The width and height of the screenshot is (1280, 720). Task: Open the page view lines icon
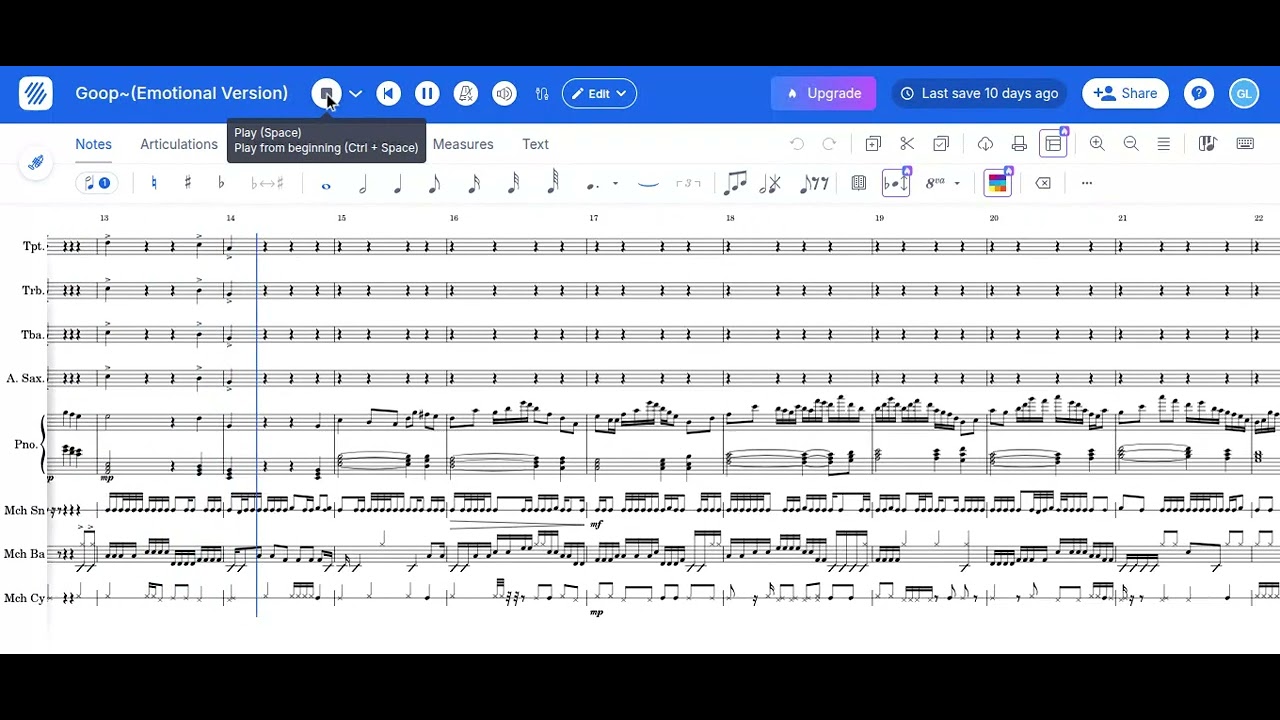[1164, 144]
